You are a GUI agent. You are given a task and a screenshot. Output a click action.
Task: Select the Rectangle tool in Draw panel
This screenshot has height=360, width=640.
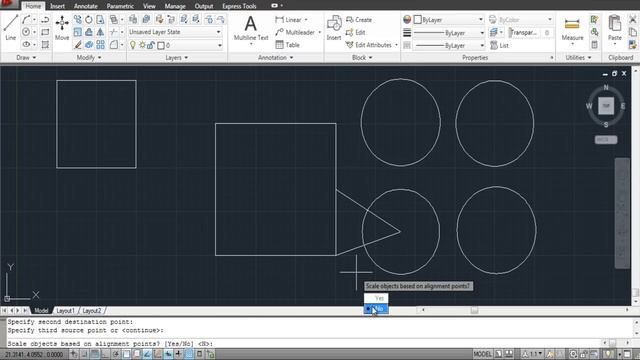click(45, 32)
